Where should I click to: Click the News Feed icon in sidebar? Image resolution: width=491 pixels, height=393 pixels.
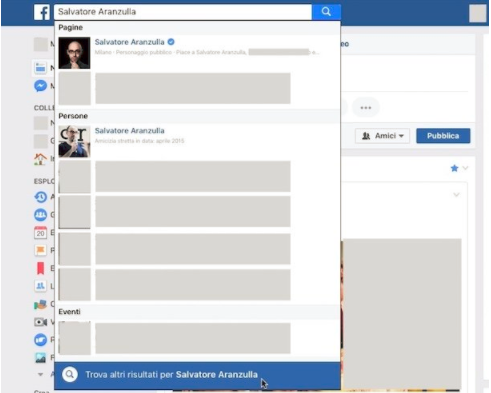40,68
